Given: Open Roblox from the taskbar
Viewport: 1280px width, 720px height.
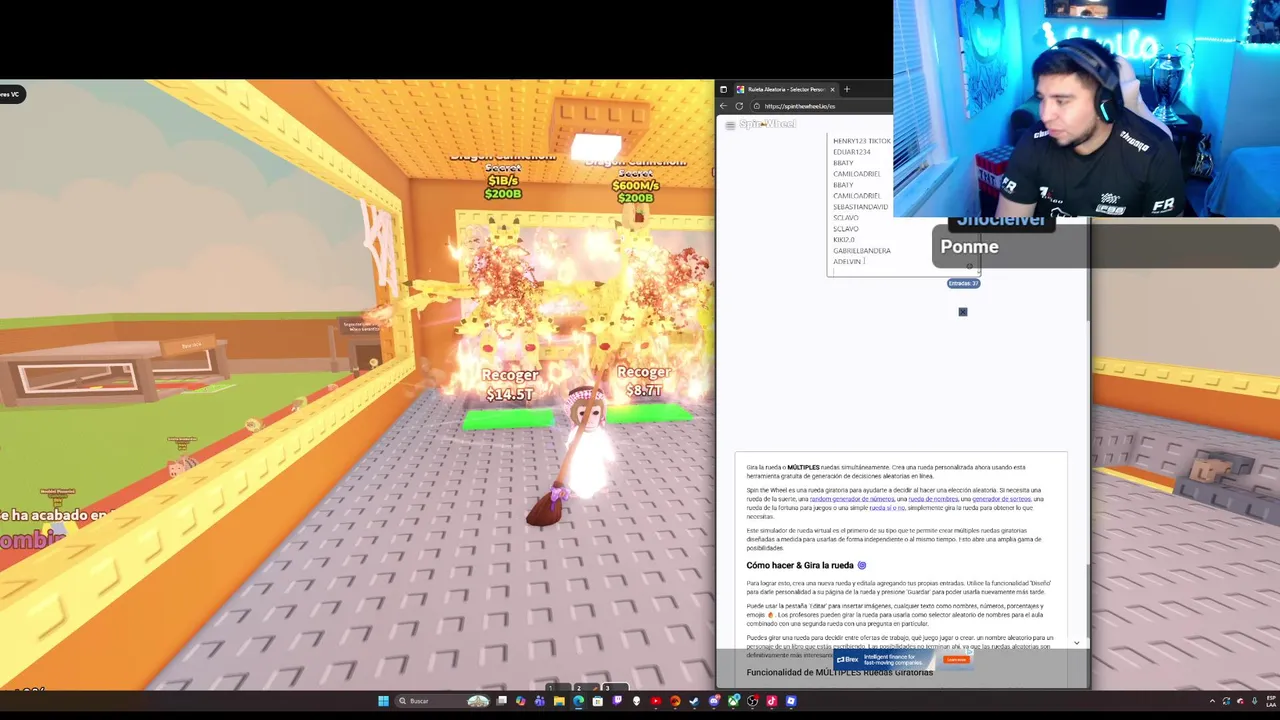Looking at the screenshot, I should [791, 701].
